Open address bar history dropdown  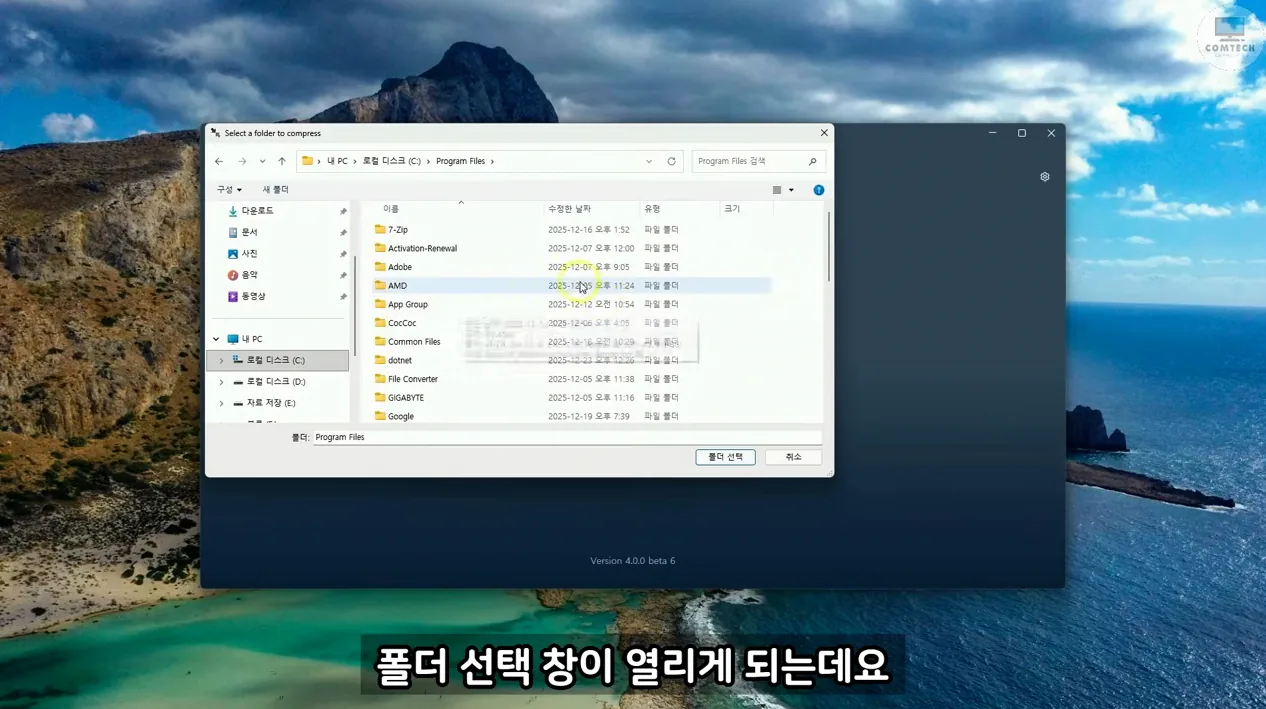(649, 161)
